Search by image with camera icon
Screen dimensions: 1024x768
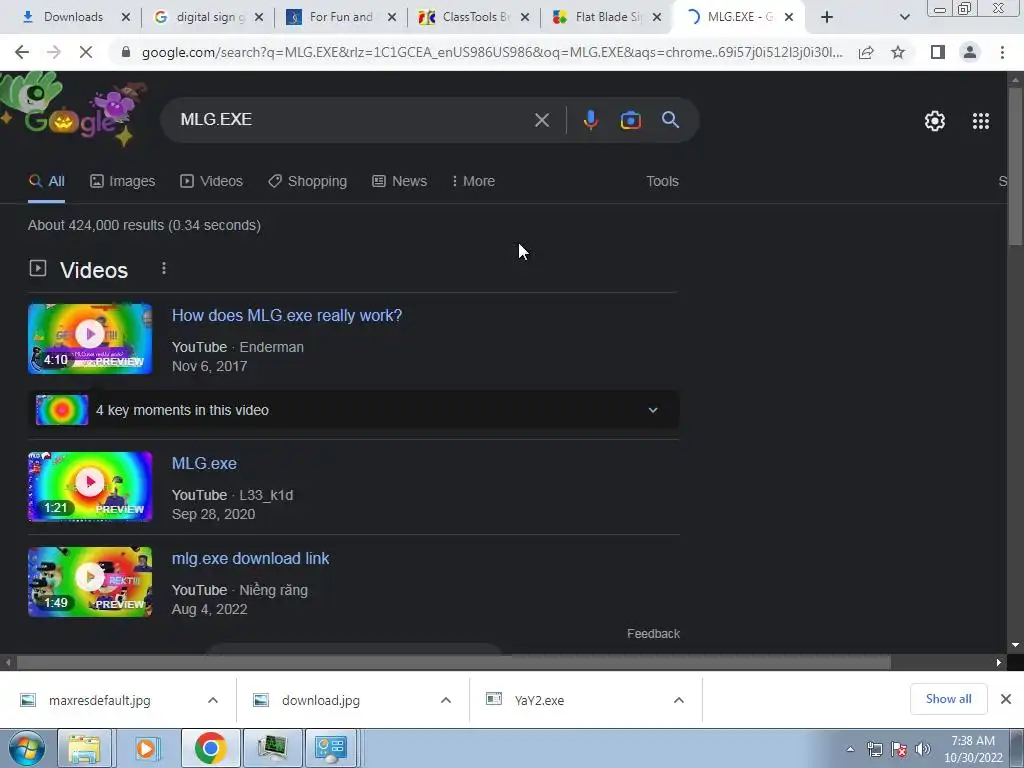[630, 120]
